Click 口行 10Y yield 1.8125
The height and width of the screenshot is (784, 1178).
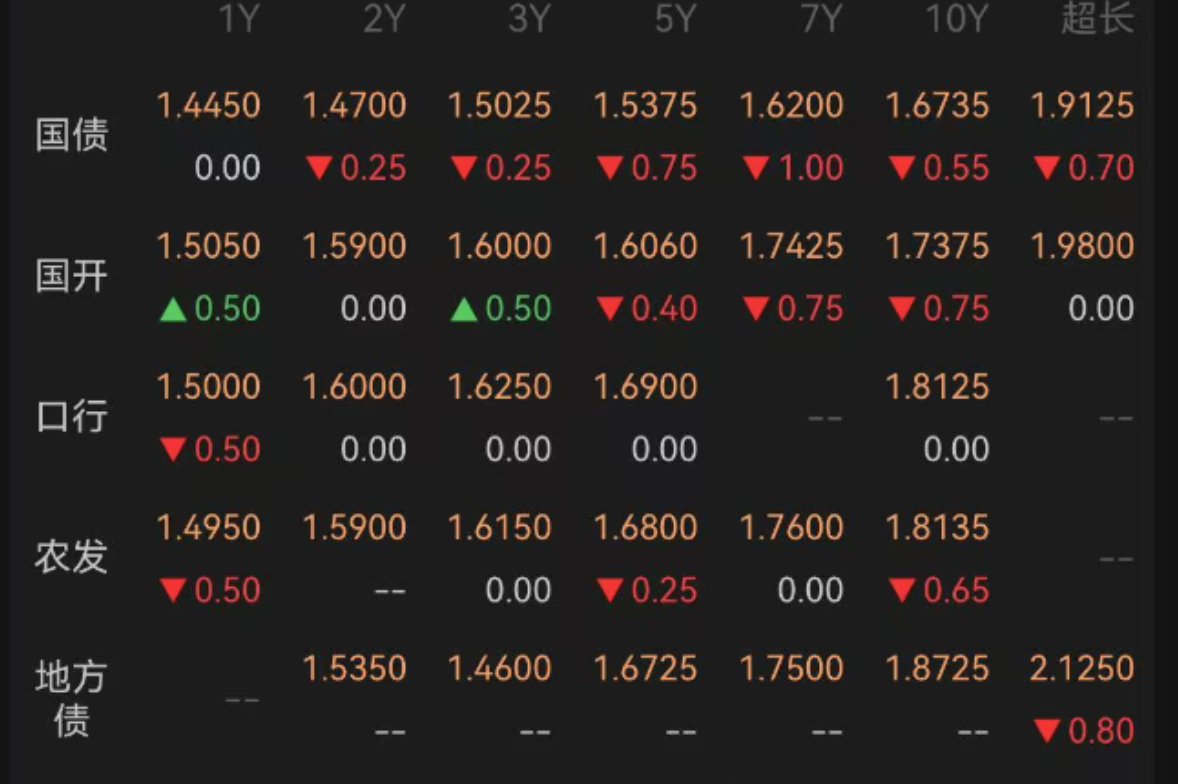point(937,387)
